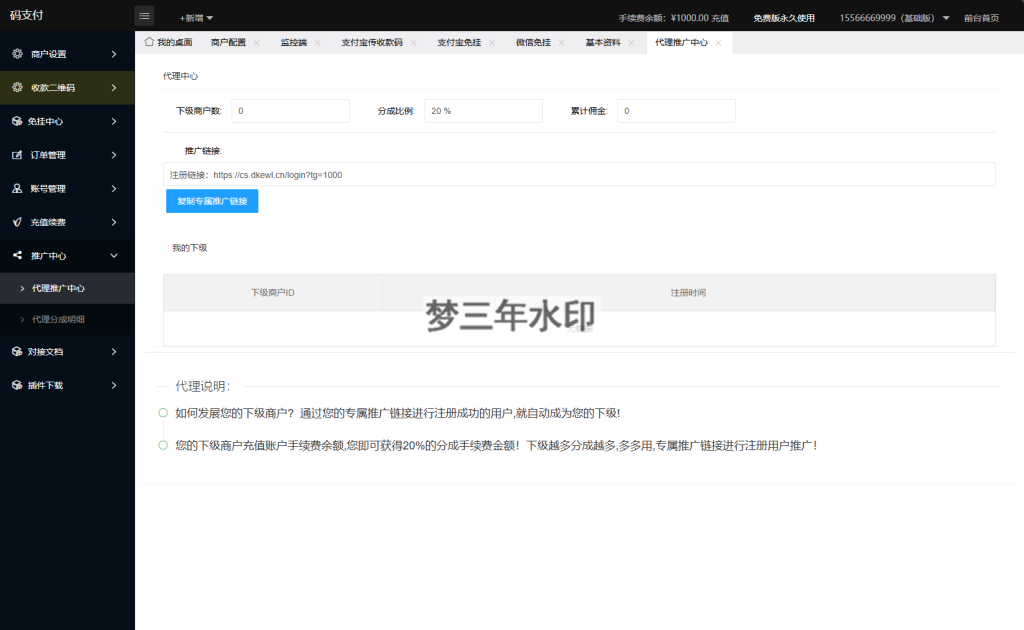Close the 监控端 tab
The image size is (1024, 630).
[x=317, y=42]
